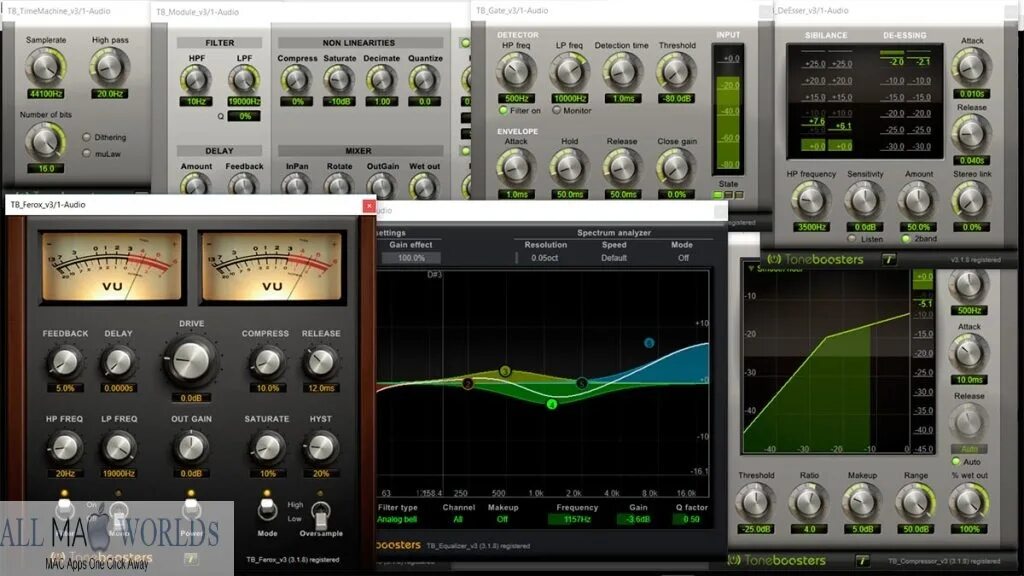The width and height of the screenshot is (1024, 576).
Task: Click the FEEDBACK knob in Ferox
Action: pos(65,361)
